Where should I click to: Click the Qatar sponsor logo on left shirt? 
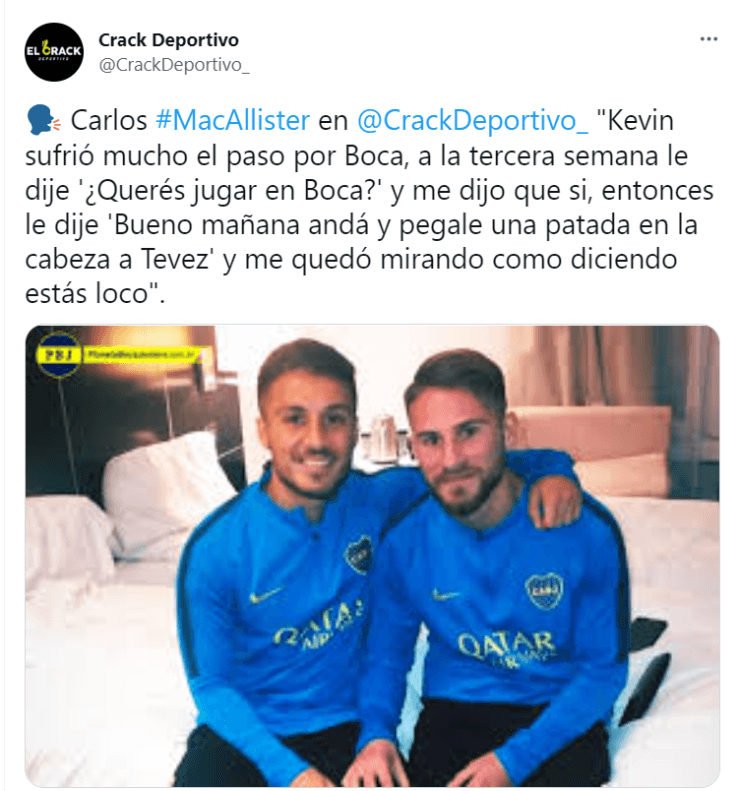point(320,624)
